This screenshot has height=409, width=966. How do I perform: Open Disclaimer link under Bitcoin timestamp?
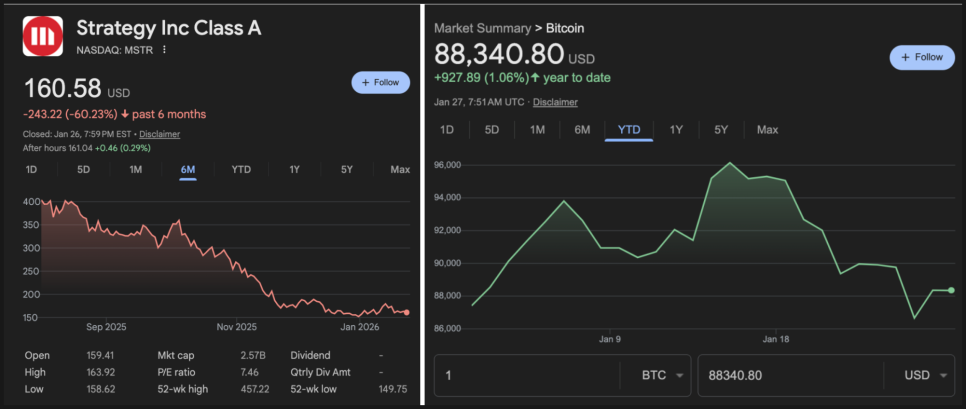coord(555,102)
